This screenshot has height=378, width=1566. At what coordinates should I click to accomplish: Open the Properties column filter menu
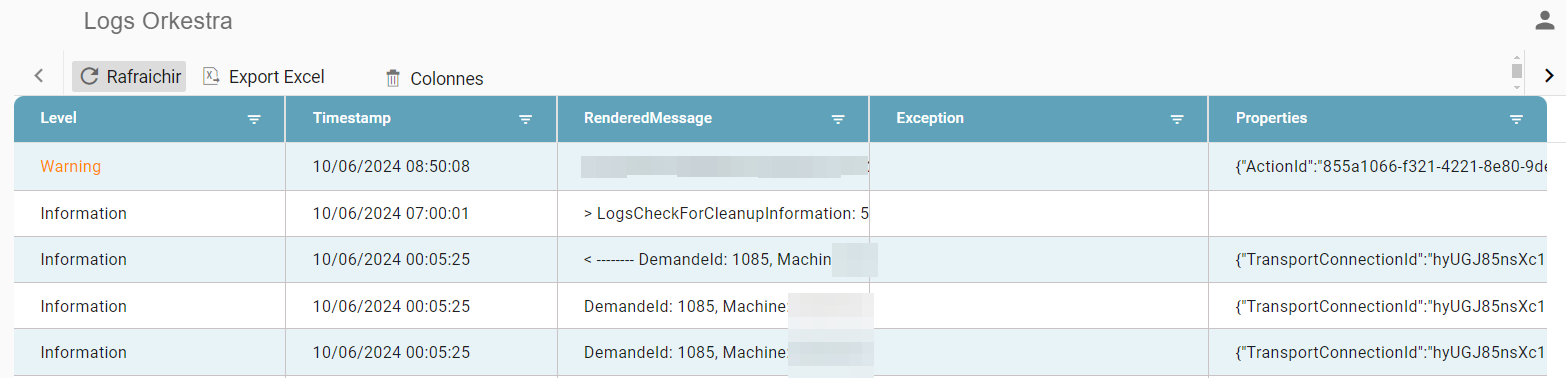1516,119
